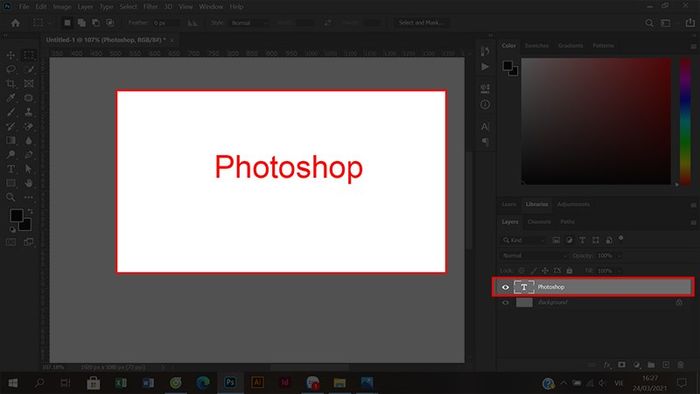This screenshot has height=394, width=700.
Task: Click the Add layer mask icon
Action: click(x=621, y=365)
